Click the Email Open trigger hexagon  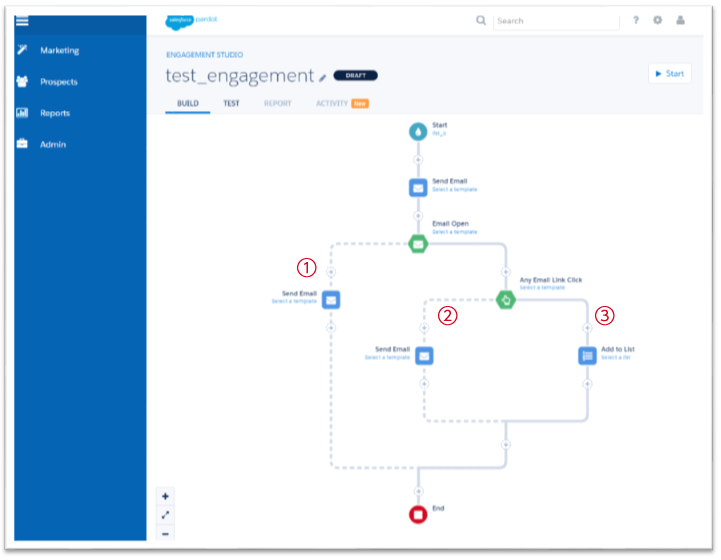click(x=417, y=243)
